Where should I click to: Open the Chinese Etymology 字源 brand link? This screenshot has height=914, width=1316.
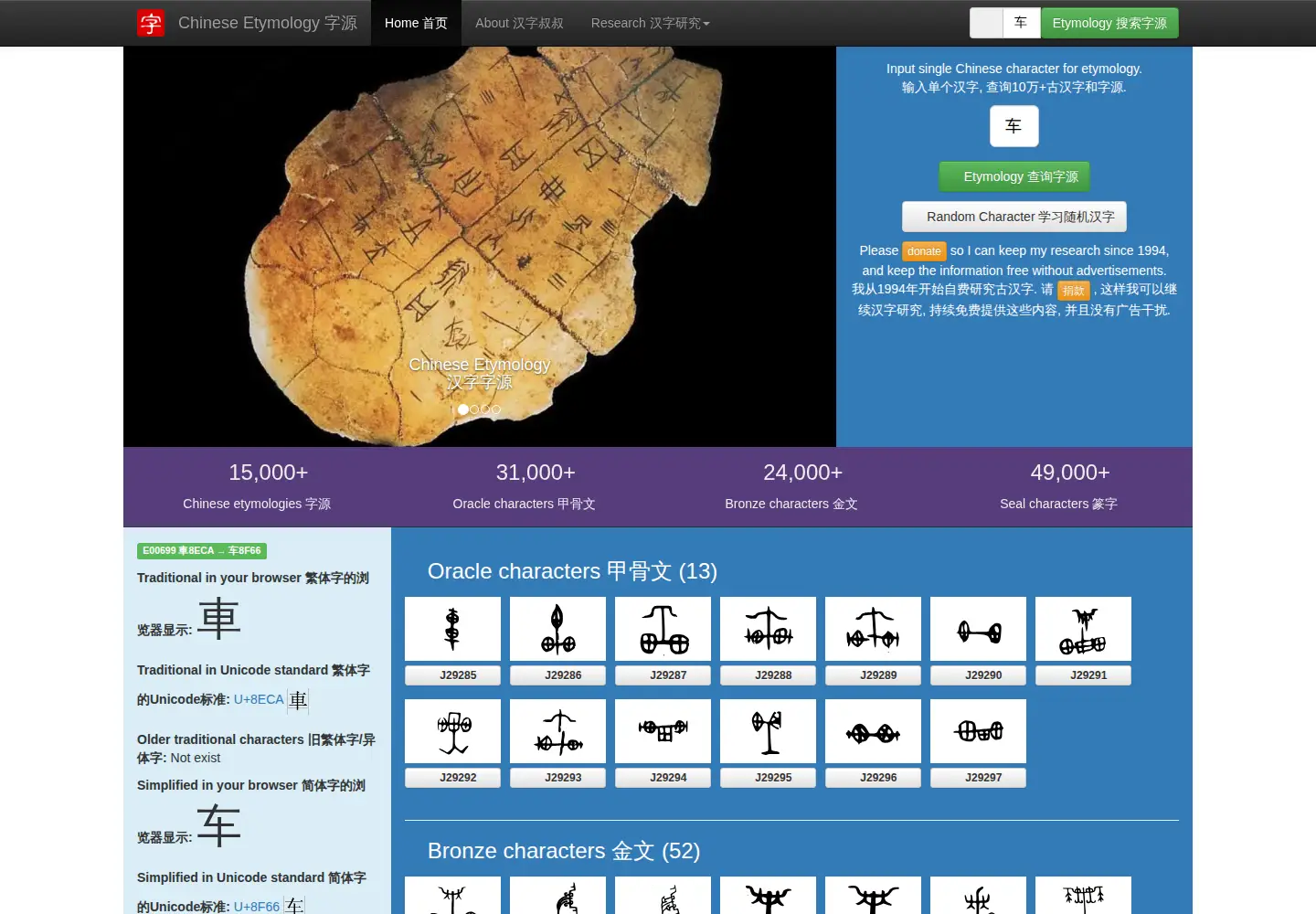[x=268, y=23]
